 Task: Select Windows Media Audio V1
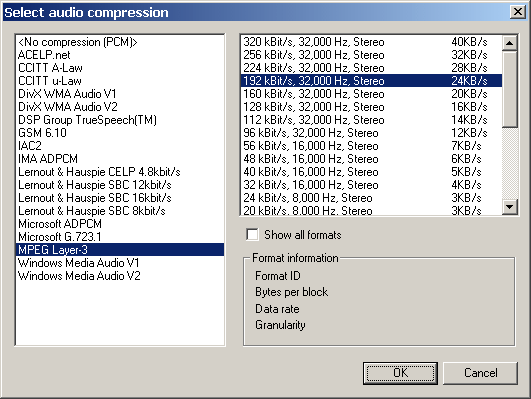point(120,262)
